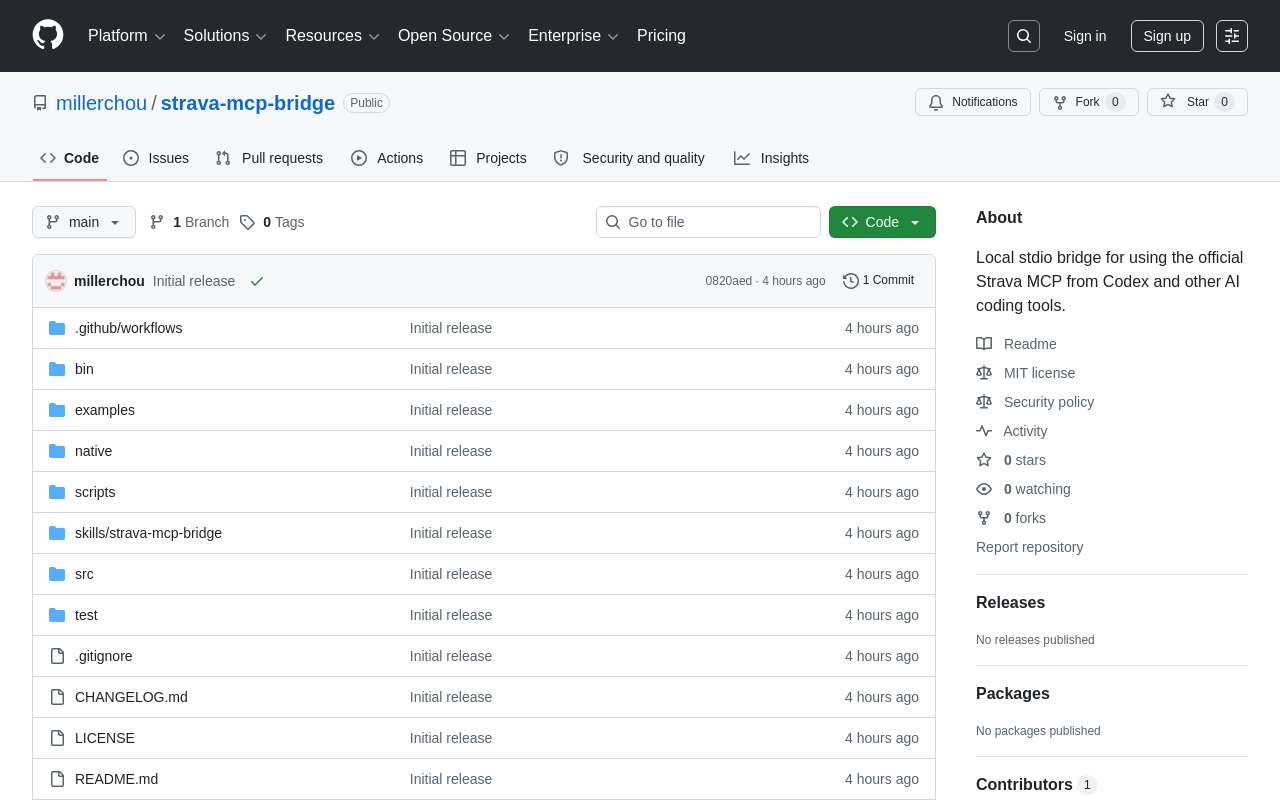
Task: Open the millerchou avatar in commit row
Action: (56, 281)
